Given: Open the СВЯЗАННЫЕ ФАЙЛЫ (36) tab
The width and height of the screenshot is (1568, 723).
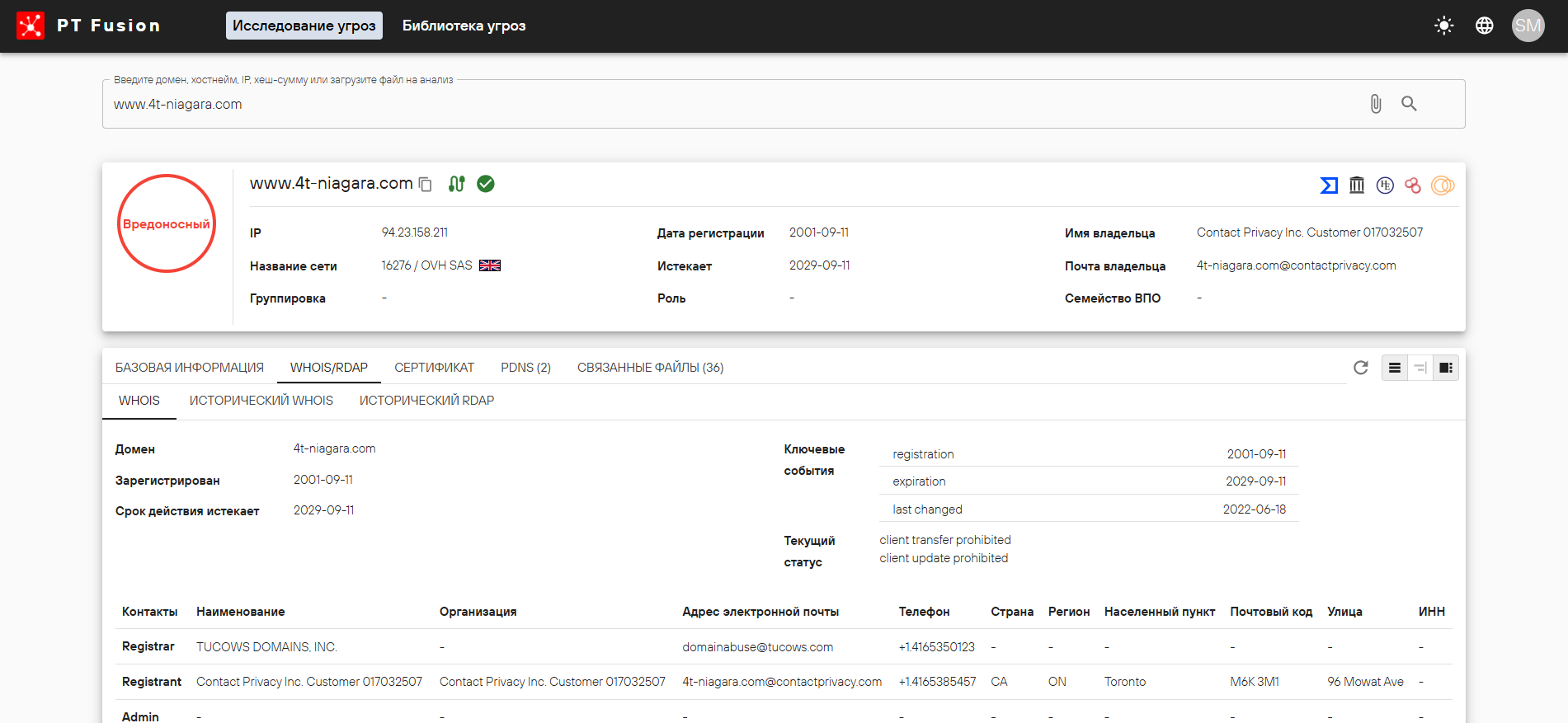Looking at the screenshot, I should [650, 368].
